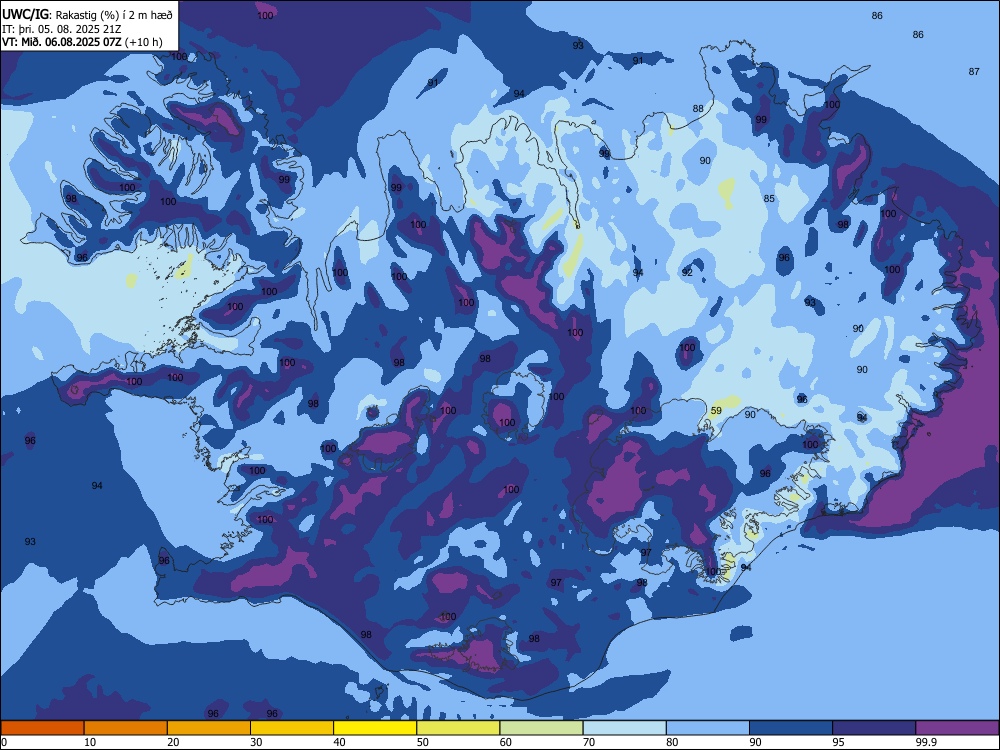The height and width of the screenshot is (750, 1000).
Task: Click the legend scale label '50'
Action: pyautogui.click(x=422, y=742)
